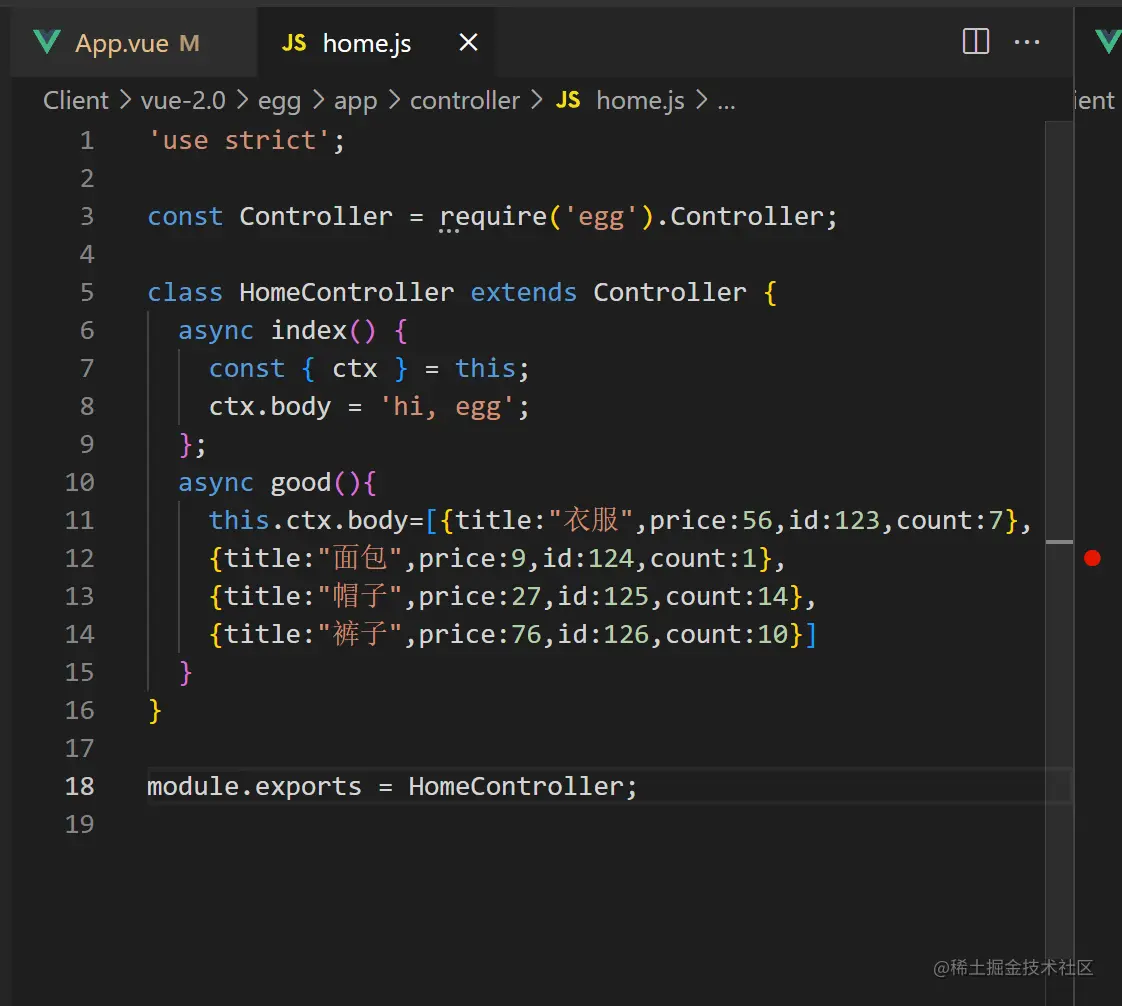The width and height of the screenshot is (1122, 1006).
Task: Click the yellow closing brace on line 16
Action: [x=155, y=710]
